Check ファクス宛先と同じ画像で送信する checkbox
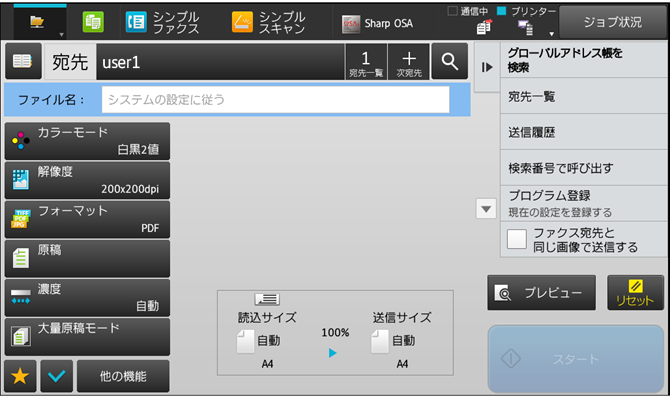Screen dimensions: 670x396 (x=517, y=239)
